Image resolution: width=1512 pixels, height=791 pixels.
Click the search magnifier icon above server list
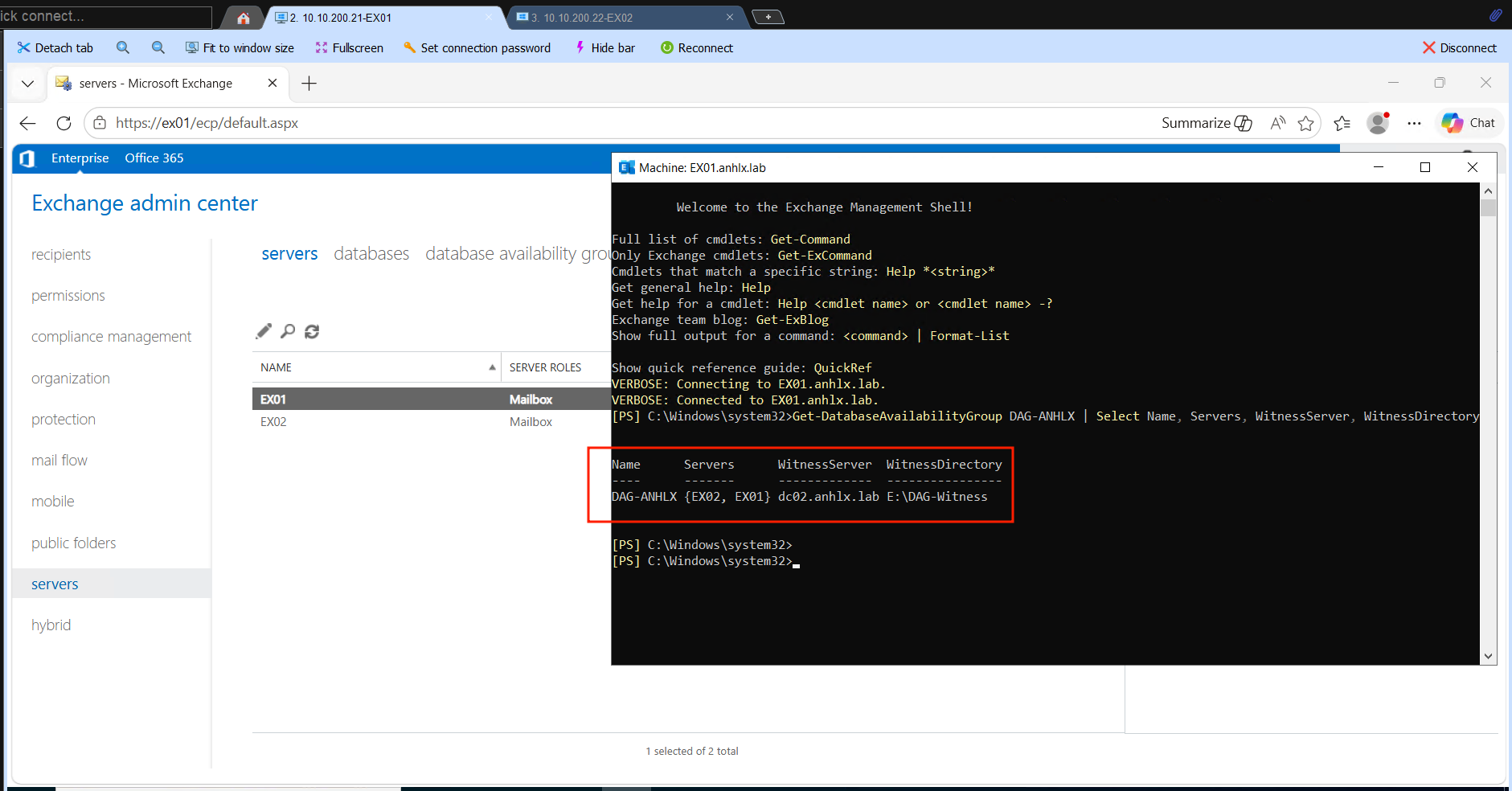[x=288, y=331]
